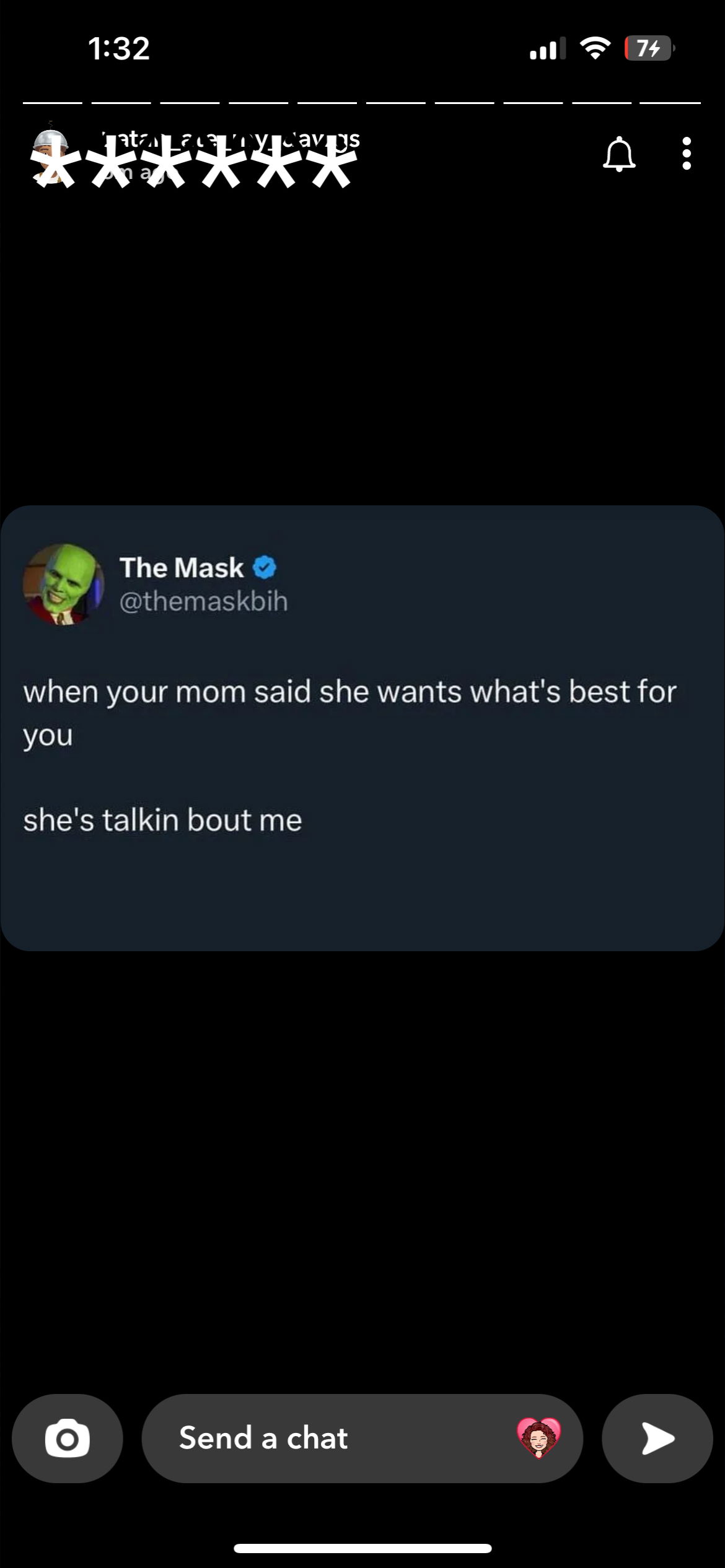
Task: Tap the notification bell icon
Action: click(x=619, y=154)
